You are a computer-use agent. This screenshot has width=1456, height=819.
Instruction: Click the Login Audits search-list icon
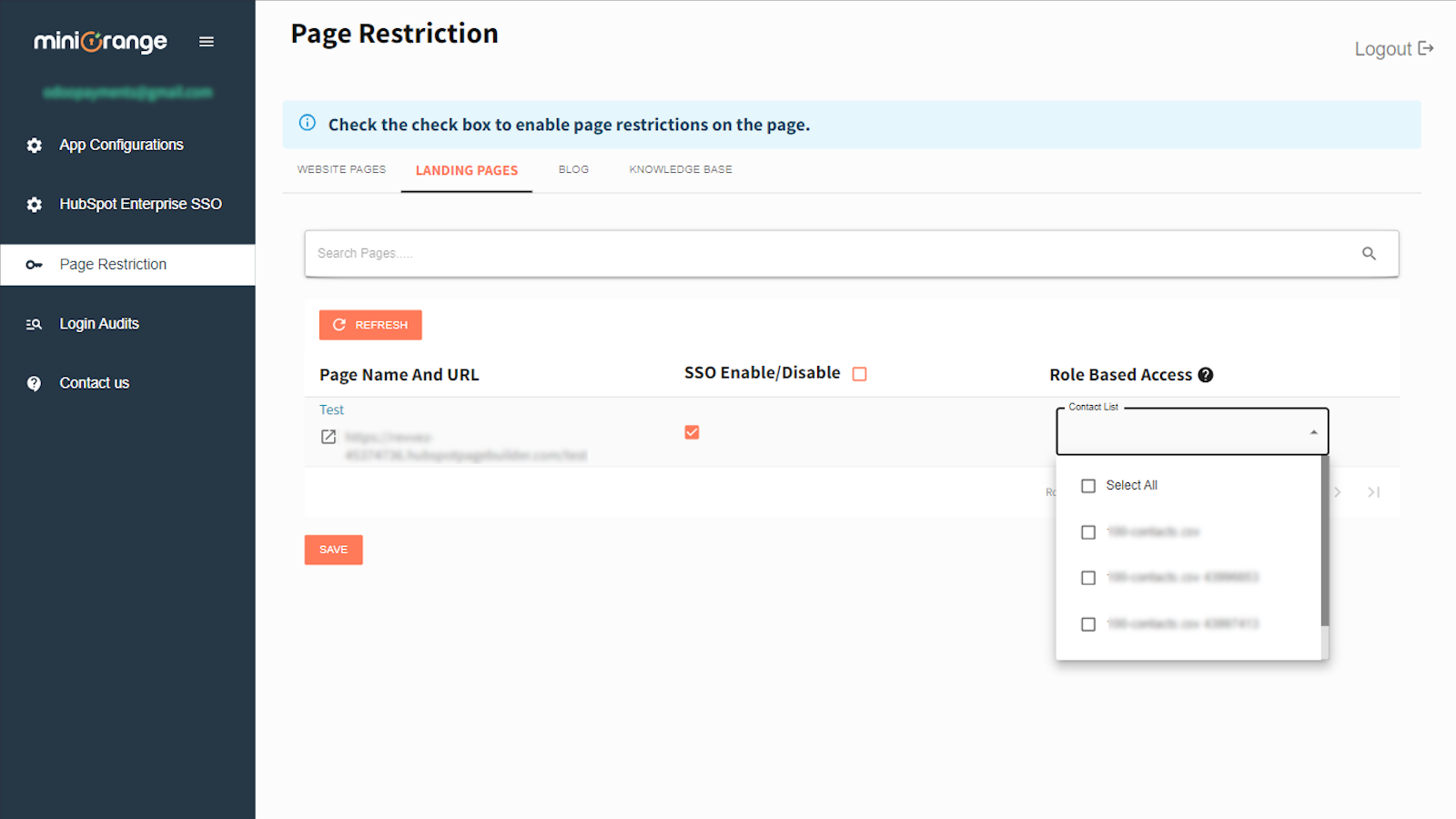click(x=35, y=324)
